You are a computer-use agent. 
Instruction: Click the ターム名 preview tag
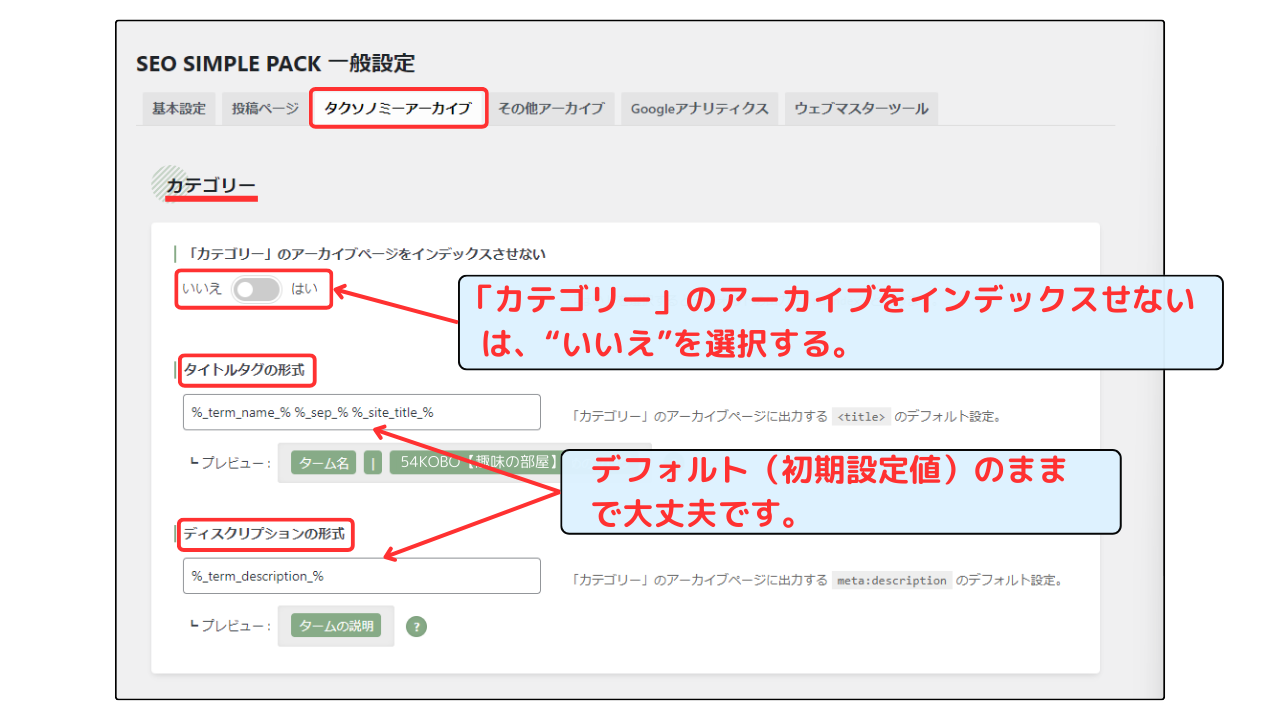(x=324, y=463)
